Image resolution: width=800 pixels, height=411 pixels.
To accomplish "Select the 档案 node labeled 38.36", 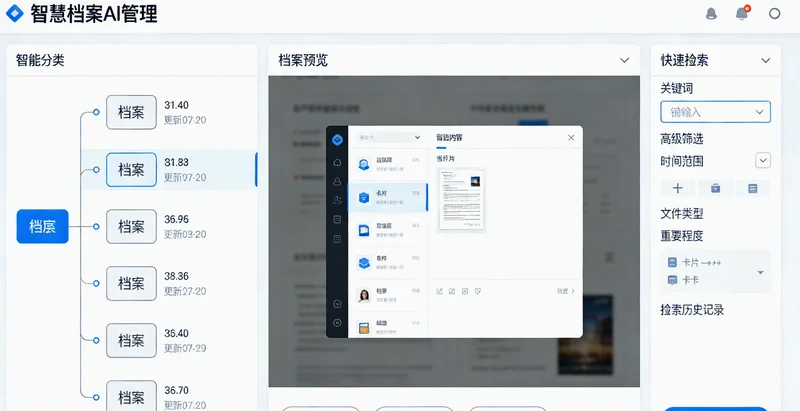I will pyautogui.click(x=131, y=284).
